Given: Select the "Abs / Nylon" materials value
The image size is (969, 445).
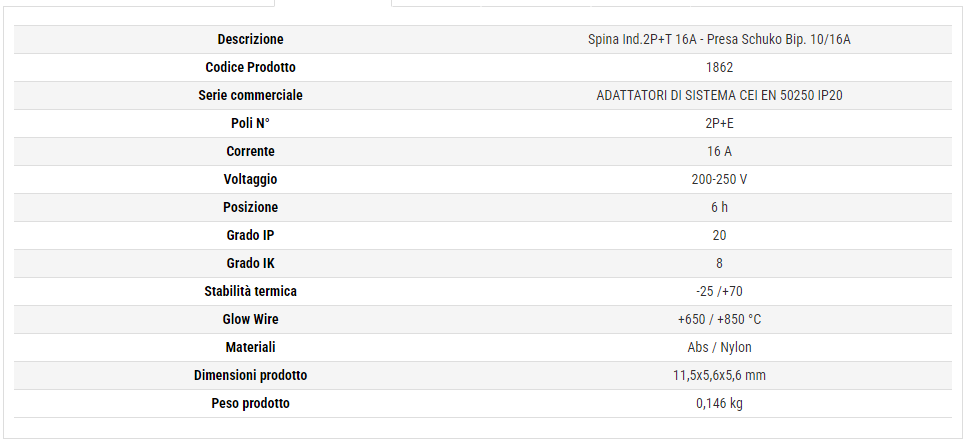Looking at the screenshot, I should pyautogui.click(x=719, y=347).
